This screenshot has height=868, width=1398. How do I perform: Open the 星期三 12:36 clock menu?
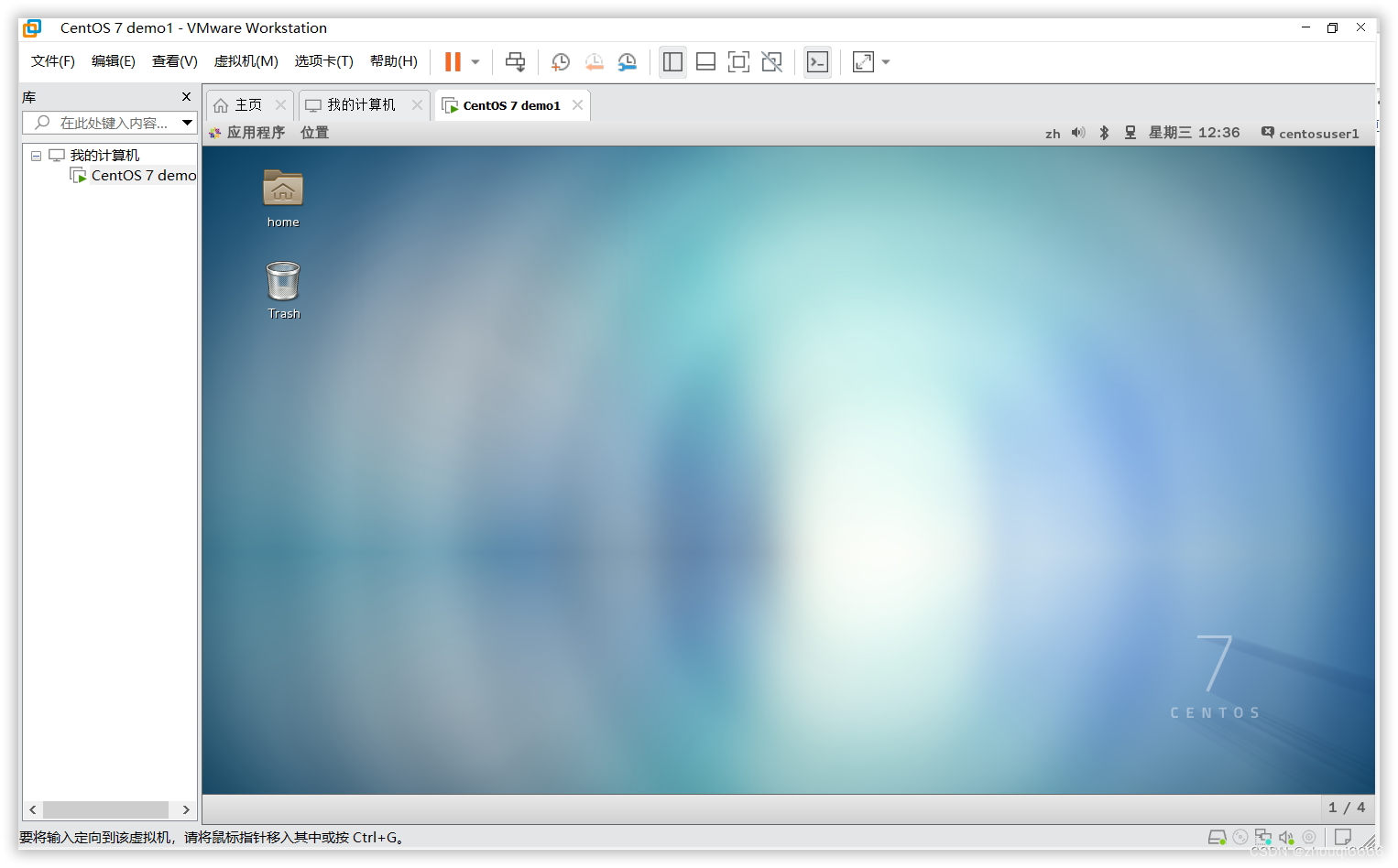[x=1195, y=133]
